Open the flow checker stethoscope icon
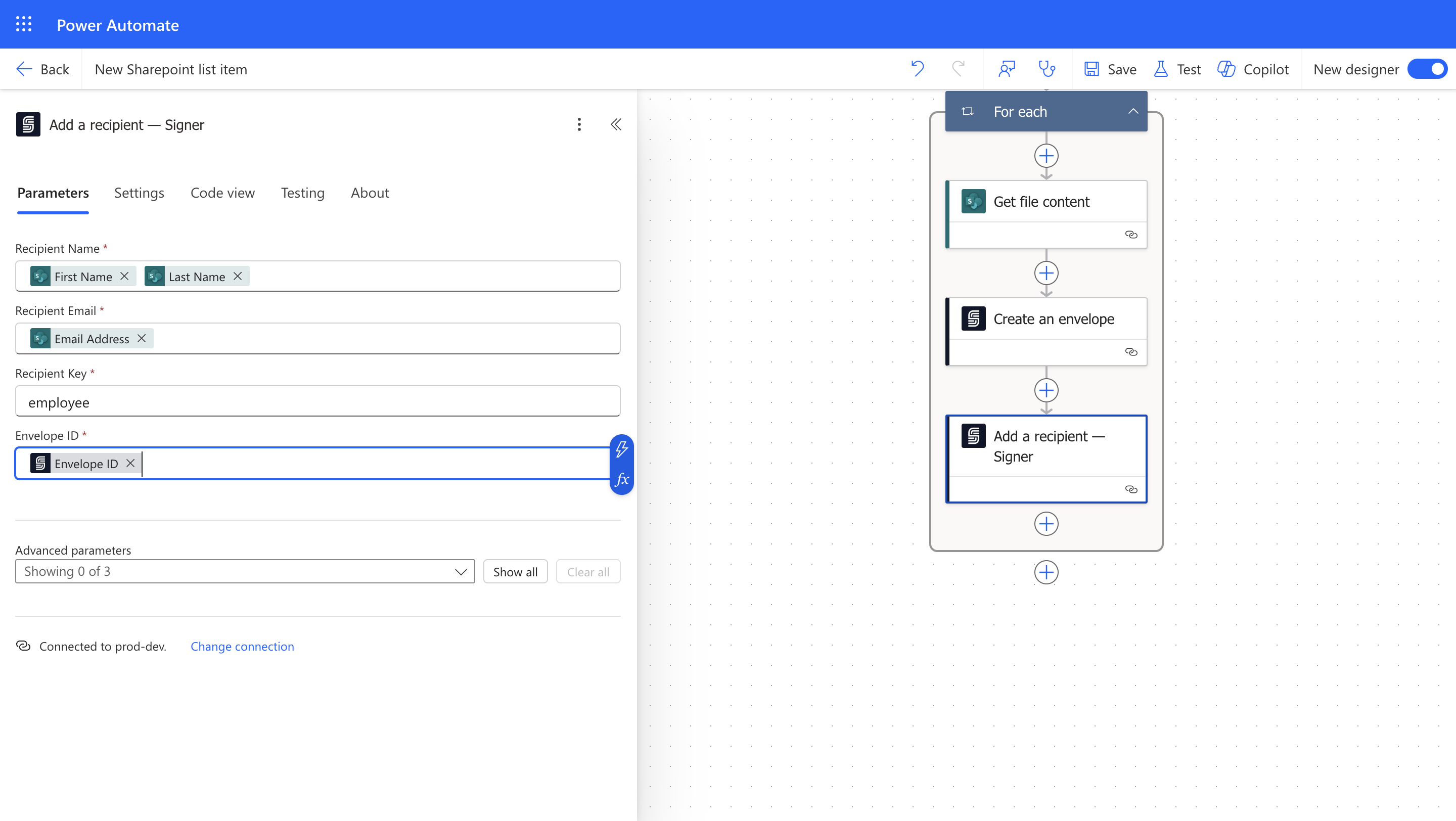This screenshot has height=821, width=1456. point(1047,69)
